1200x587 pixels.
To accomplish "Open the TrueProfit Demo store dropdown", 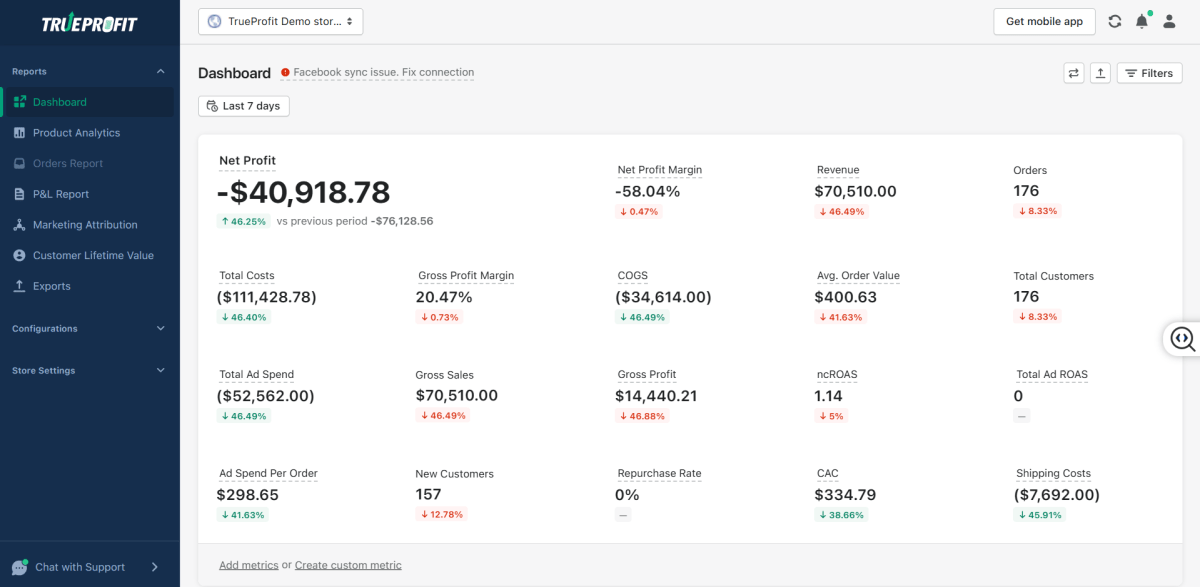I will (281, 21).
